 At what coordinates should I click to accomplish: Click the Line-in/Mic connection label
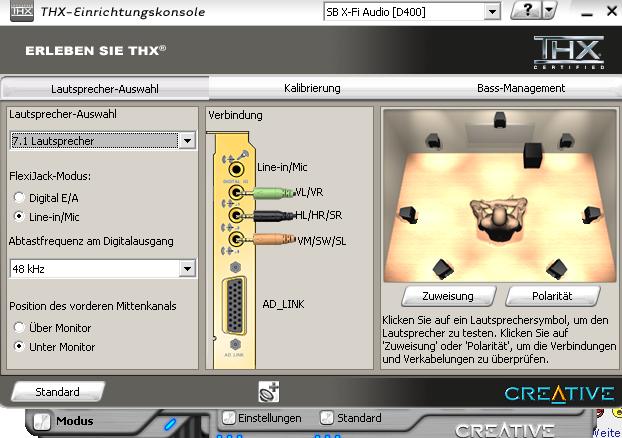[x=282, y=167]
